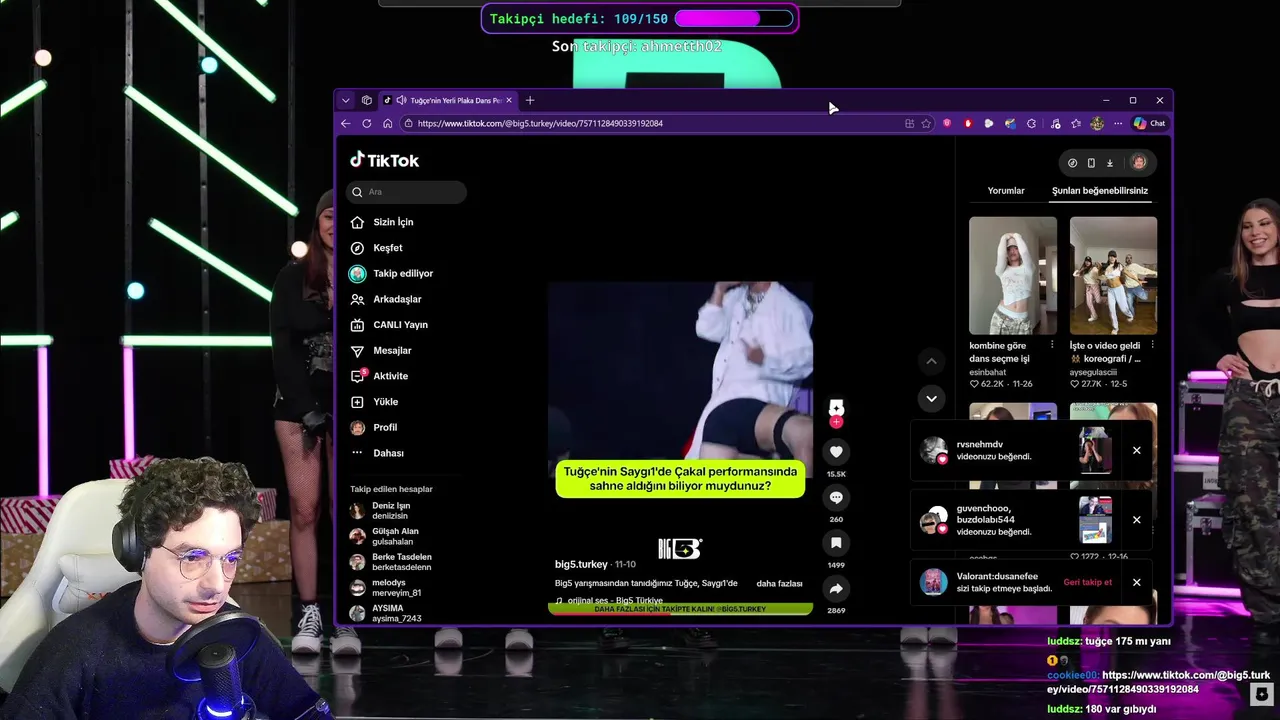The height and width of the screenshot is (720, 1280).
Task: Dismiss Valorant:dusanefee follow notification
Action: [x=1136, y=582]
